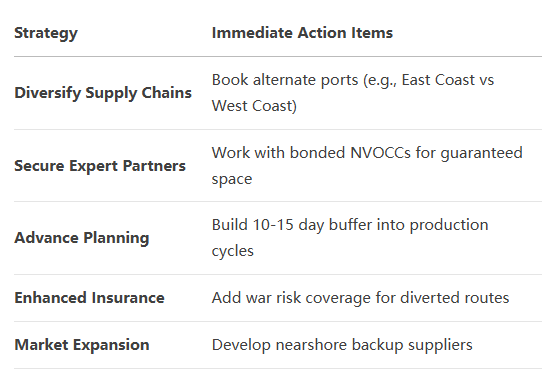This screenshot has height=381, width=556.
Task: Click the Immediate Action Items header
Action: pos(302,33)
